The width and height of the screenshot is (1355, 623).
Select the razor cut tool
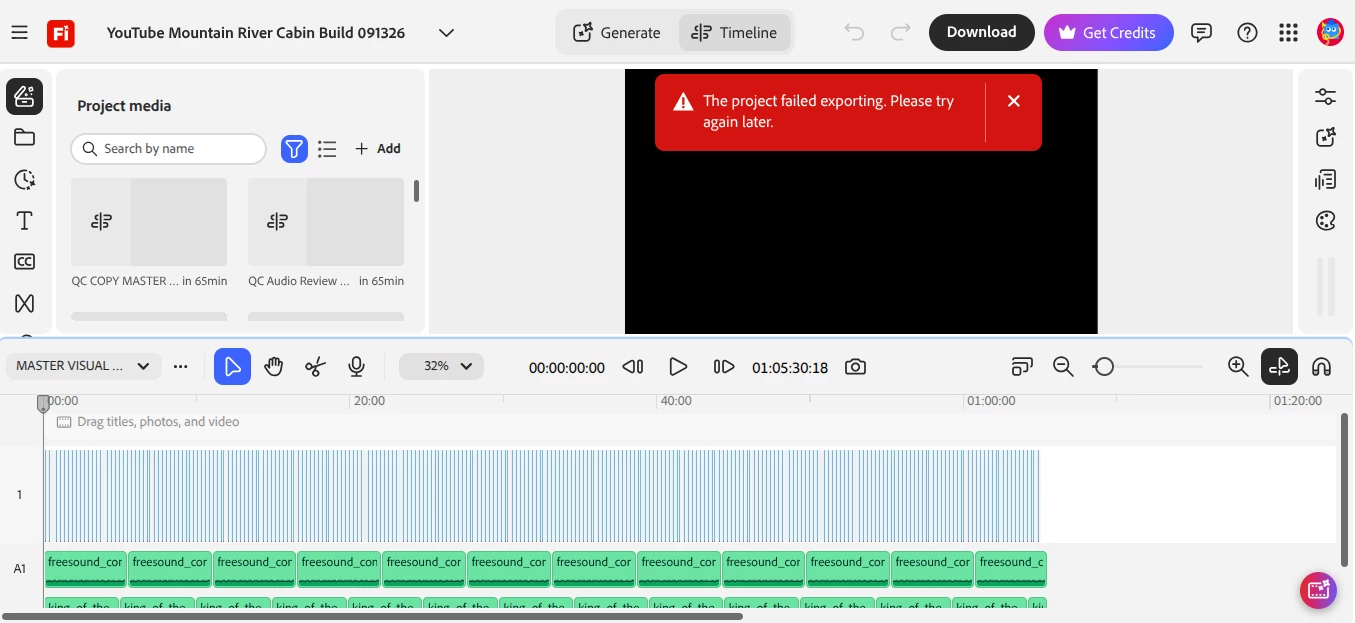pos(315,367)
